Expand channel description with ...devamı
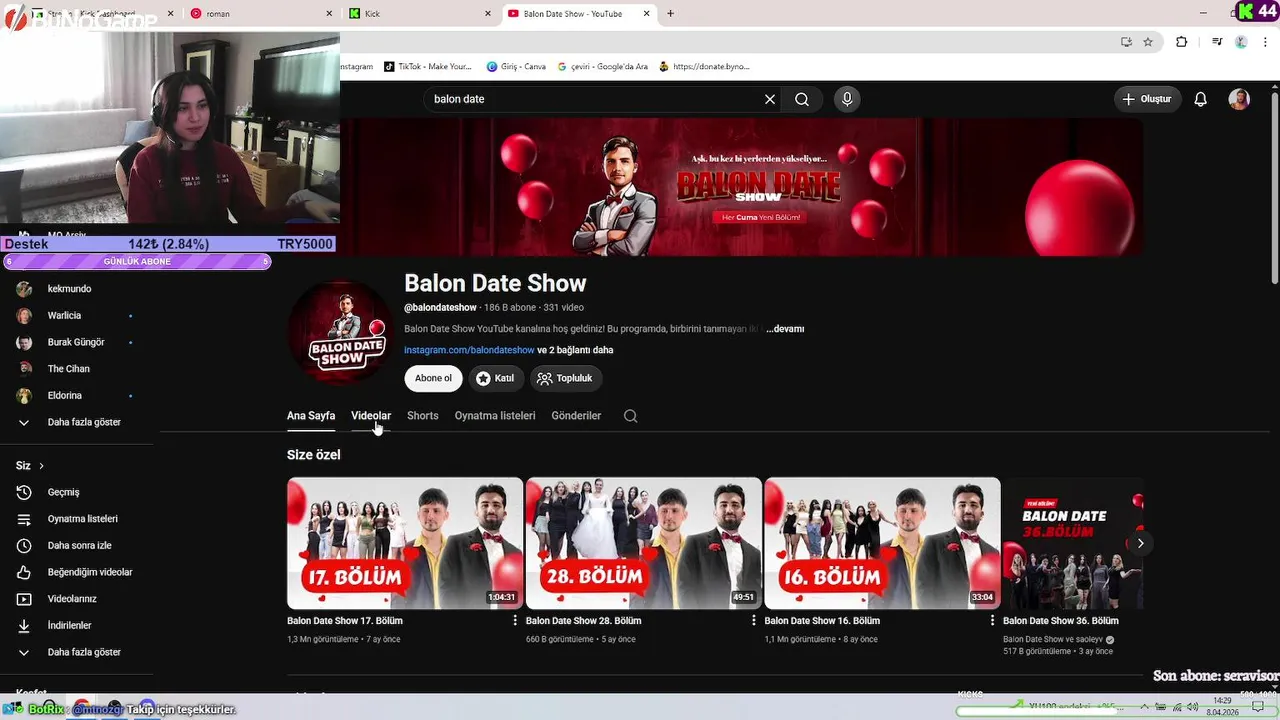This screenshot has height=720, width=1280. point(785,329)
